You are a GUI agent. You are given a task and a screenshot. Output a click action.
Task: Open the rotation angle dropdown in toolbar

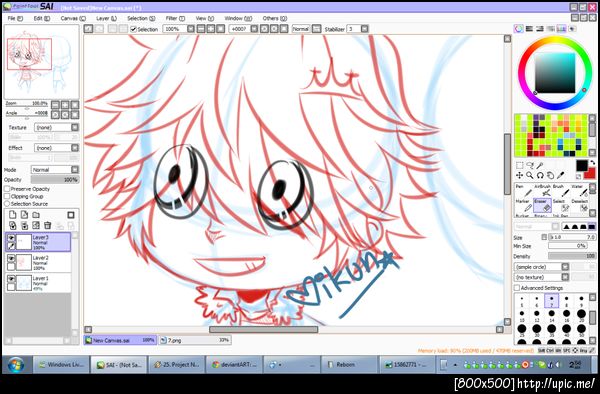(x=254, y=29)
